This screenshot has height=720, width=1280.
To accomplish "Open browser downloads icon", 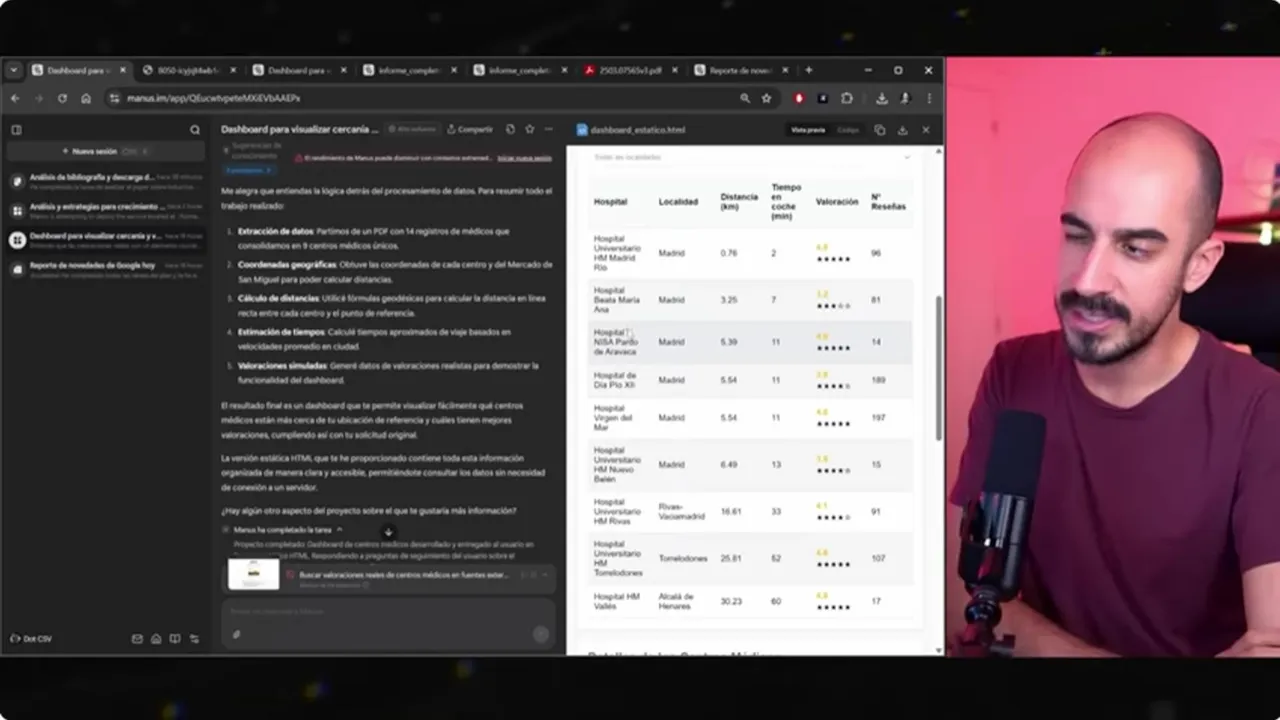I will click(x=882, y=98).
